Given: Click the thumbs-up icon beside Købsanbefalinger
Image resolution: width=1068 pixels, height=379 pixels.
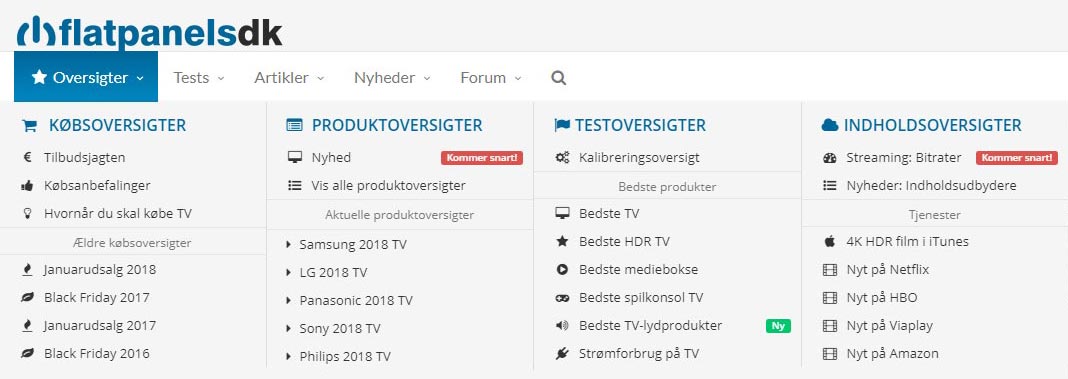Looking at the screenshot, I should [28, 185].
